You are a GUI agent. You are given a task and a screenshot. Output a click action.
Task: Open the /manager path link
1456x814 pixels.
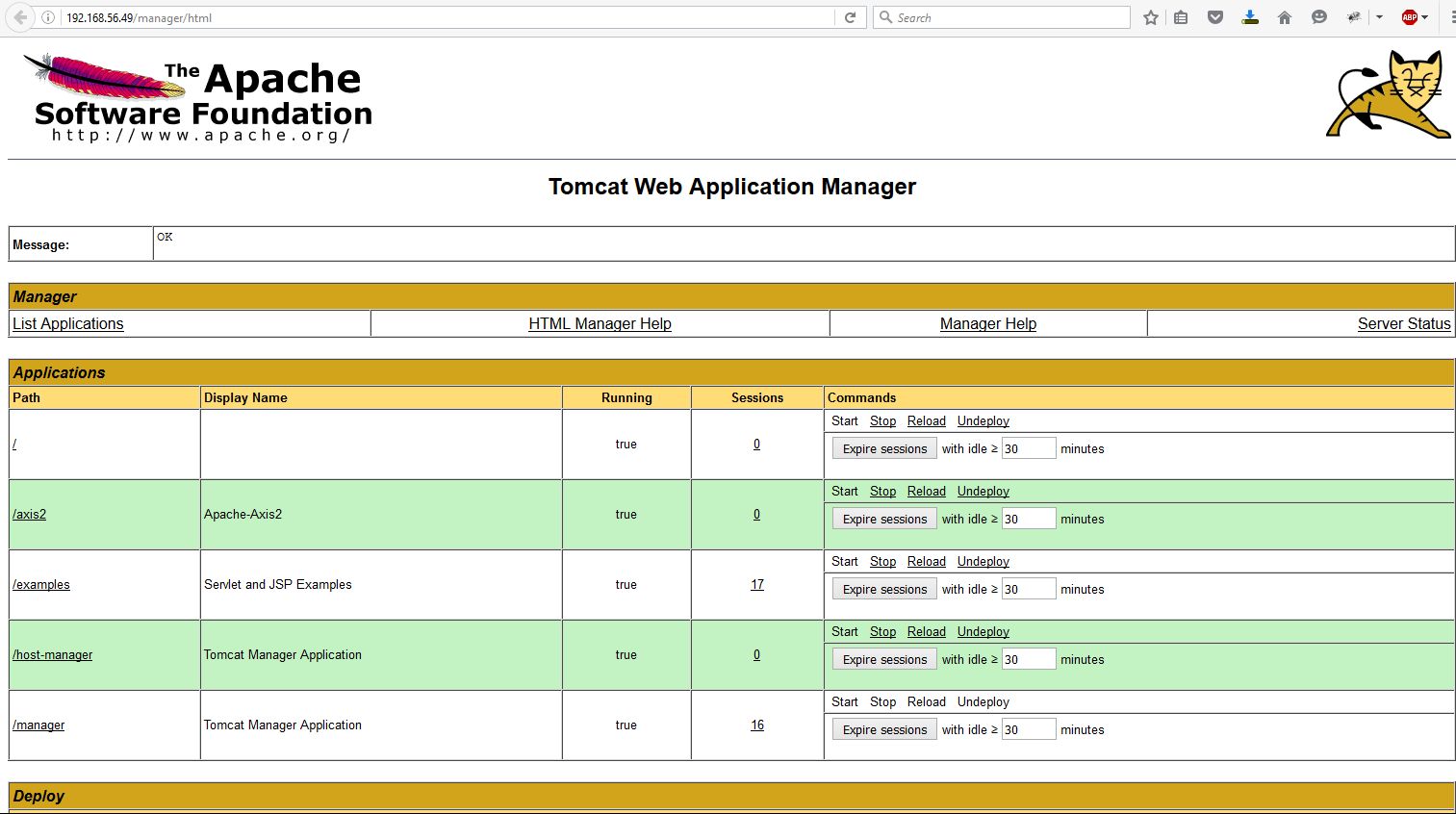point(38,725)
